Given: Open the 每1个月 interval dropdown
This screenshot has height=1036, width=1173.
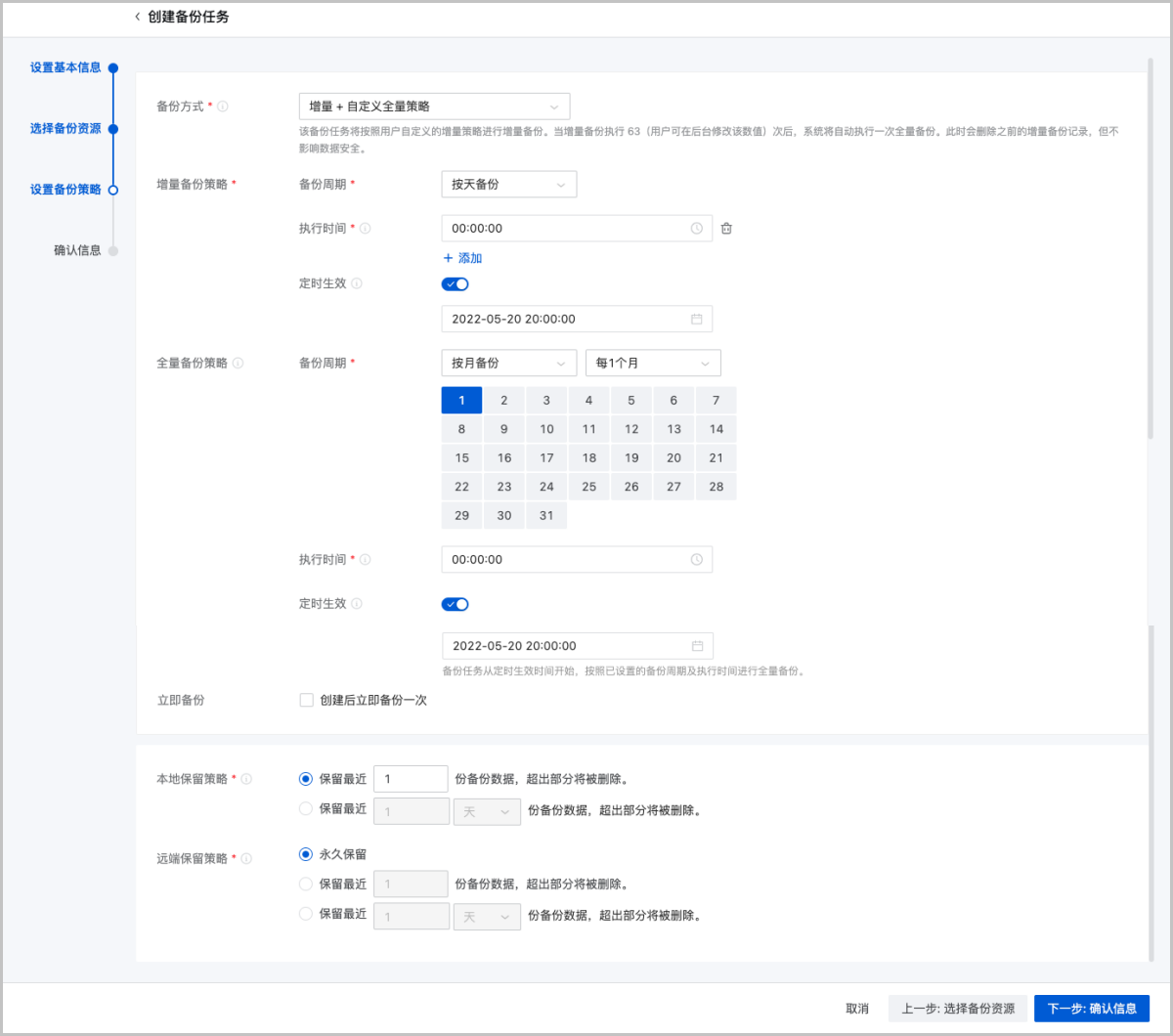Looking at the screenshot, I should tap(652, 364).
